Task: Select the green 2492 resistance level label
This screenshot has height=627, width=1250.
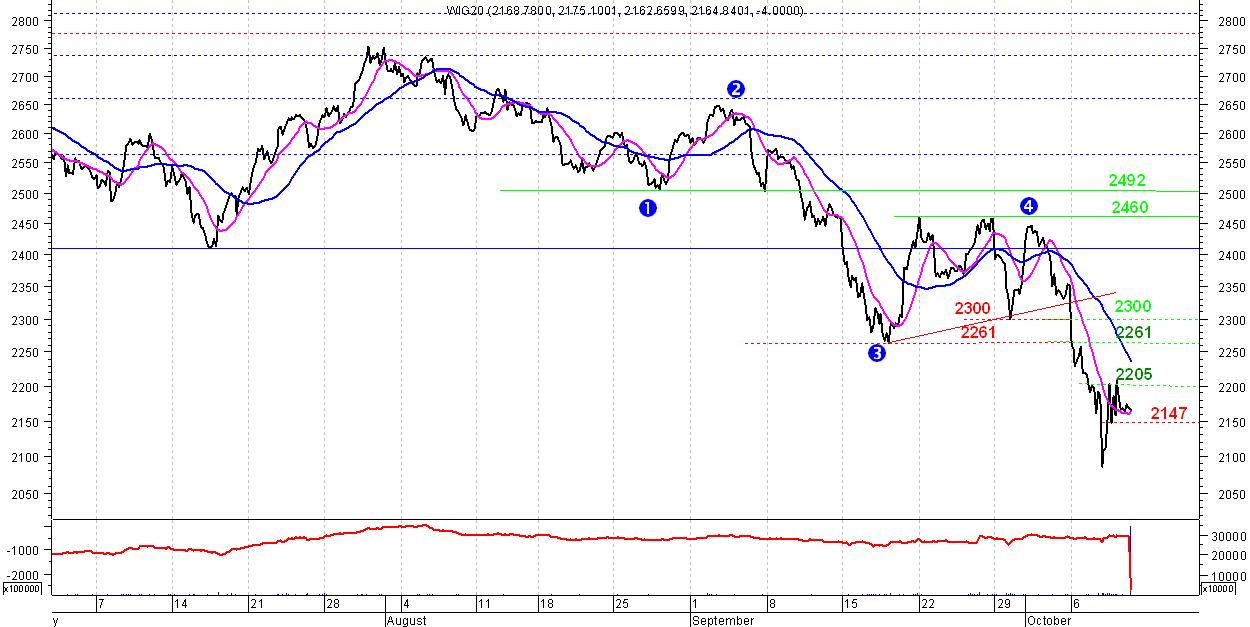Action: point(1127,181)
